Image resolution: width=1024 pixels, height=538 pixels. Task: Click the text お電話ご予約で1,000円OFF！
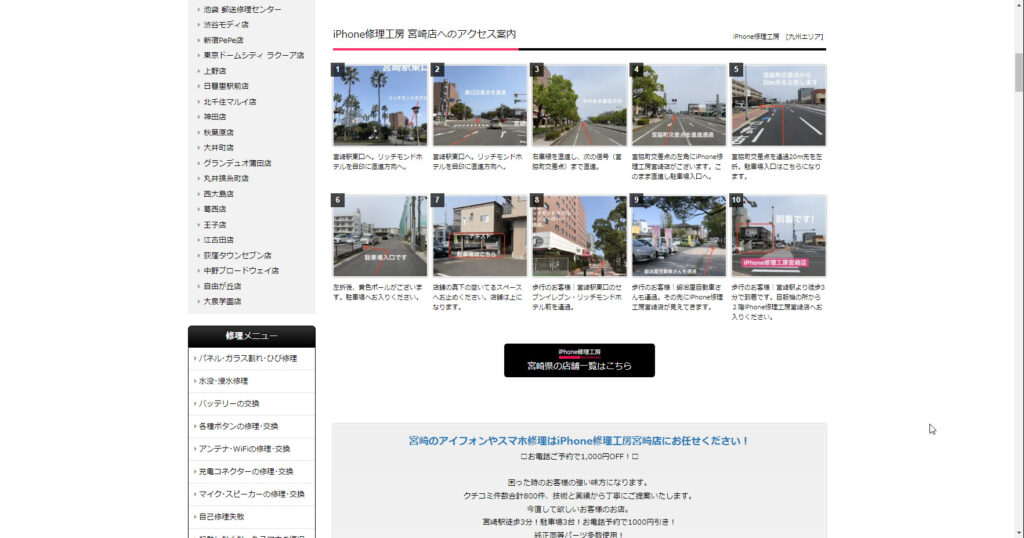pyautogui.click(x=579, y=457)
